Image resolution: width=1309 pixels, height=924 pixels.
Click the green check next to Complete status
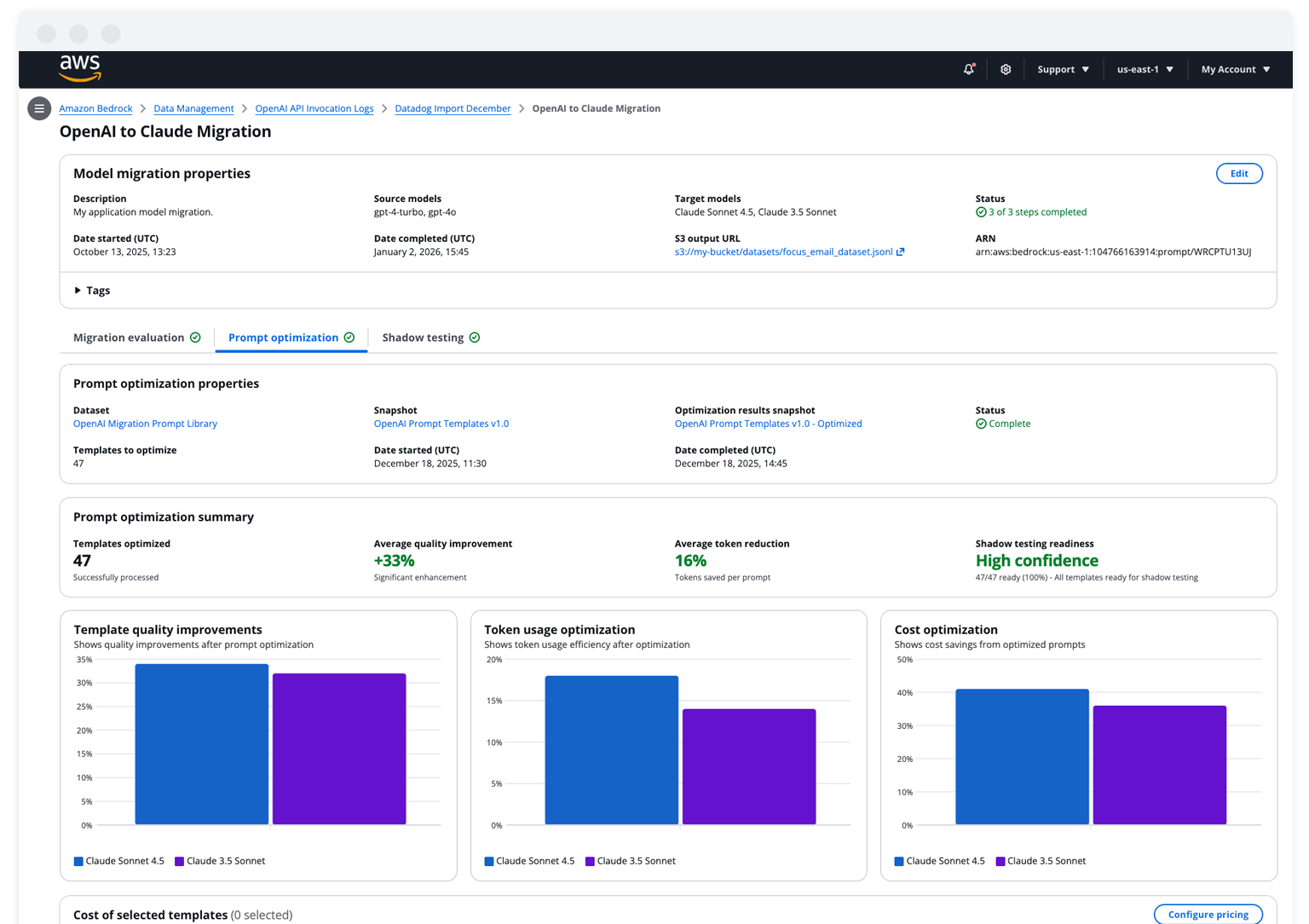(981, 424)
